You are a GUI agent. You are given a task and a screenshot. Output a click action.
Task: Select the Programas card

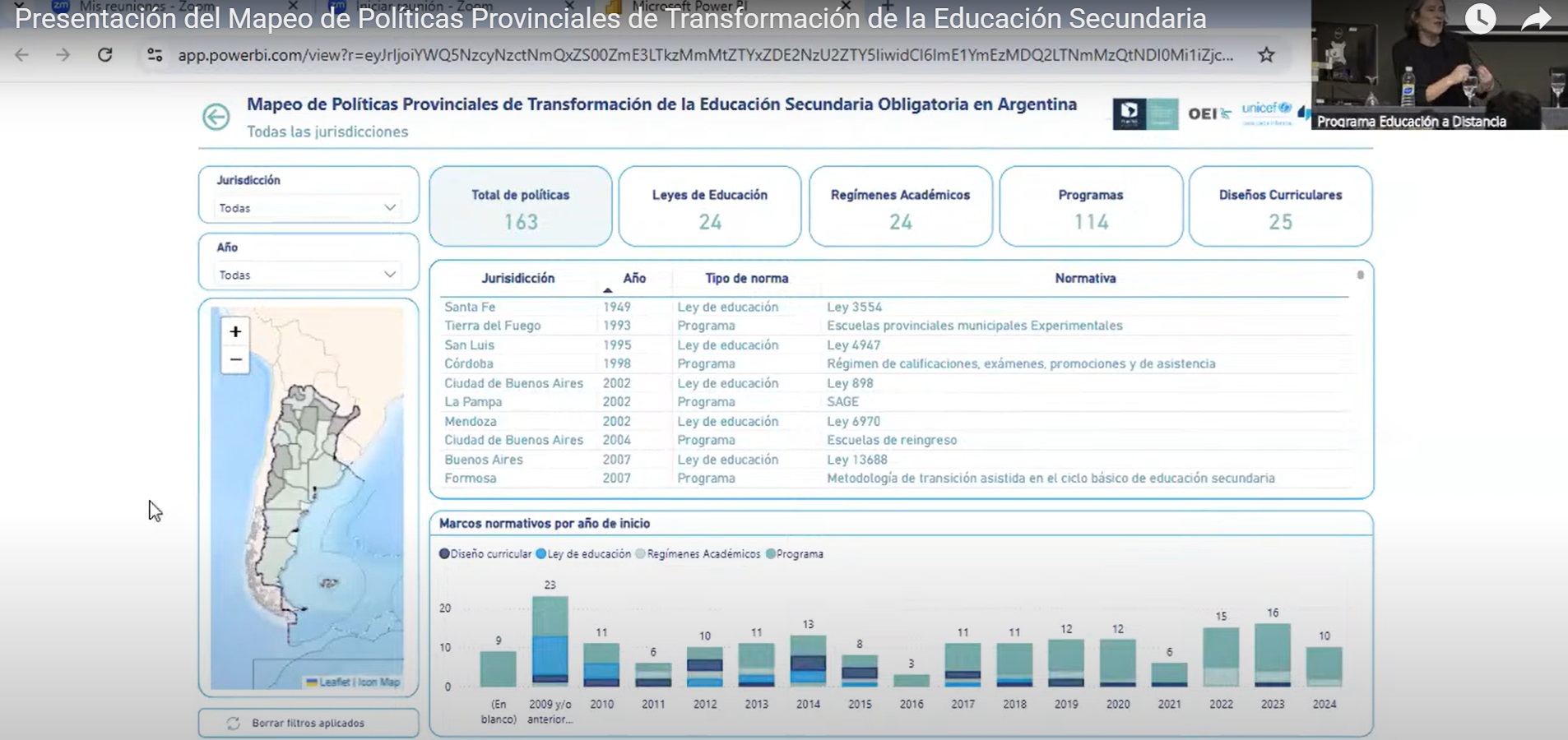[1091, 206]
